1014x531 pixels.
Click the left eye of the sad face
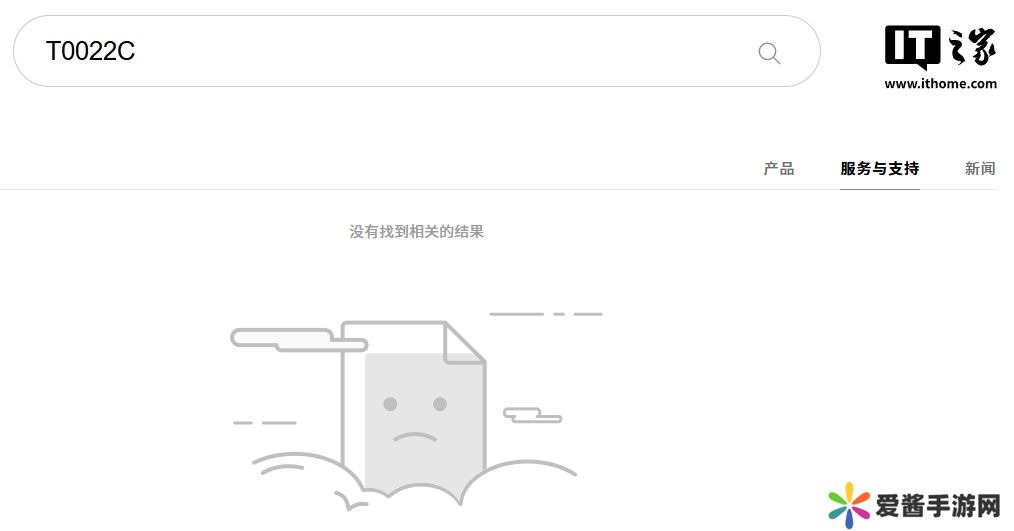pyautogui.click(x=390, y=404)
